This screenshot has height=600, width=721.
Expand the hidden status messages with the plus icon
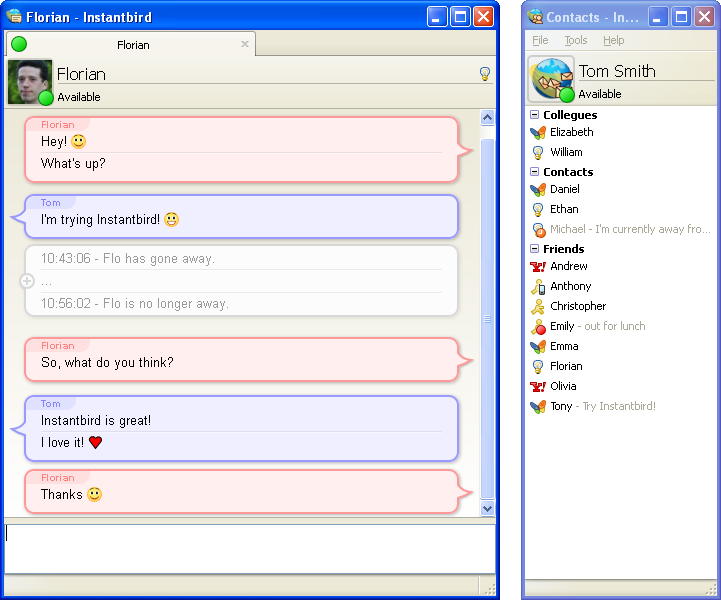pyautogui.click(x=27, y=280)
